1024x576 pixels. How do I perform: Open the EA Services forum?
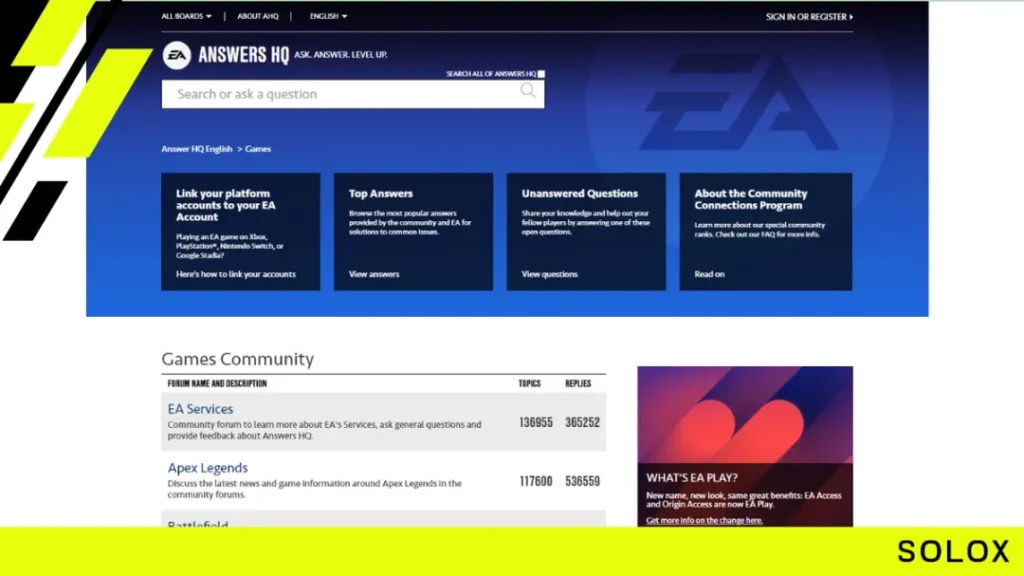[x=200, y=409]
